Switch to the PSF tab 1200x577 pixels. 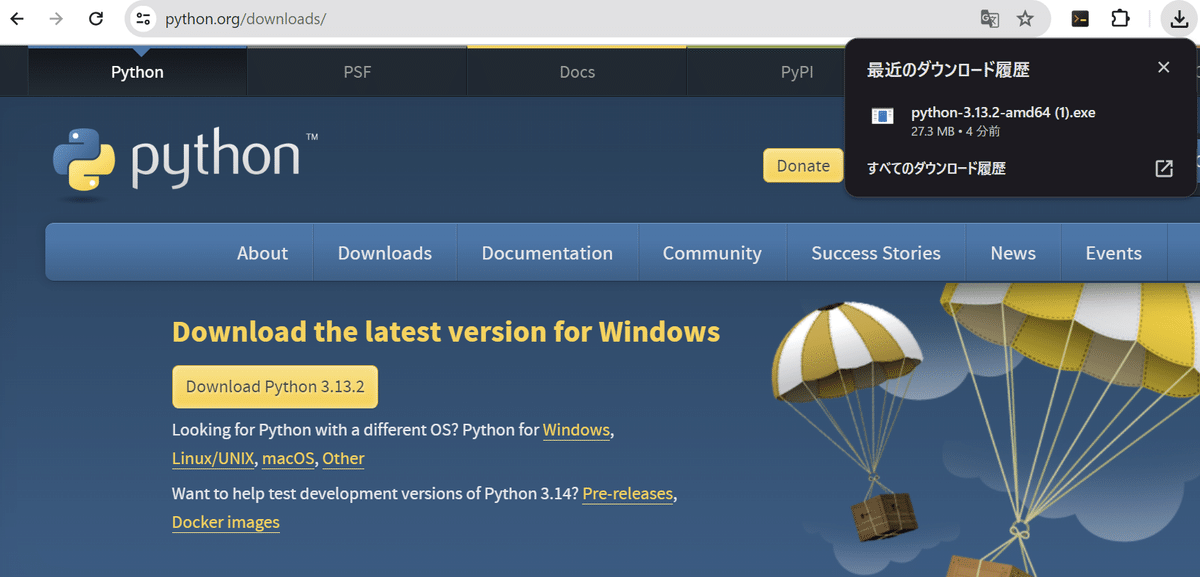pyautogui.click(x=357, y=72)
